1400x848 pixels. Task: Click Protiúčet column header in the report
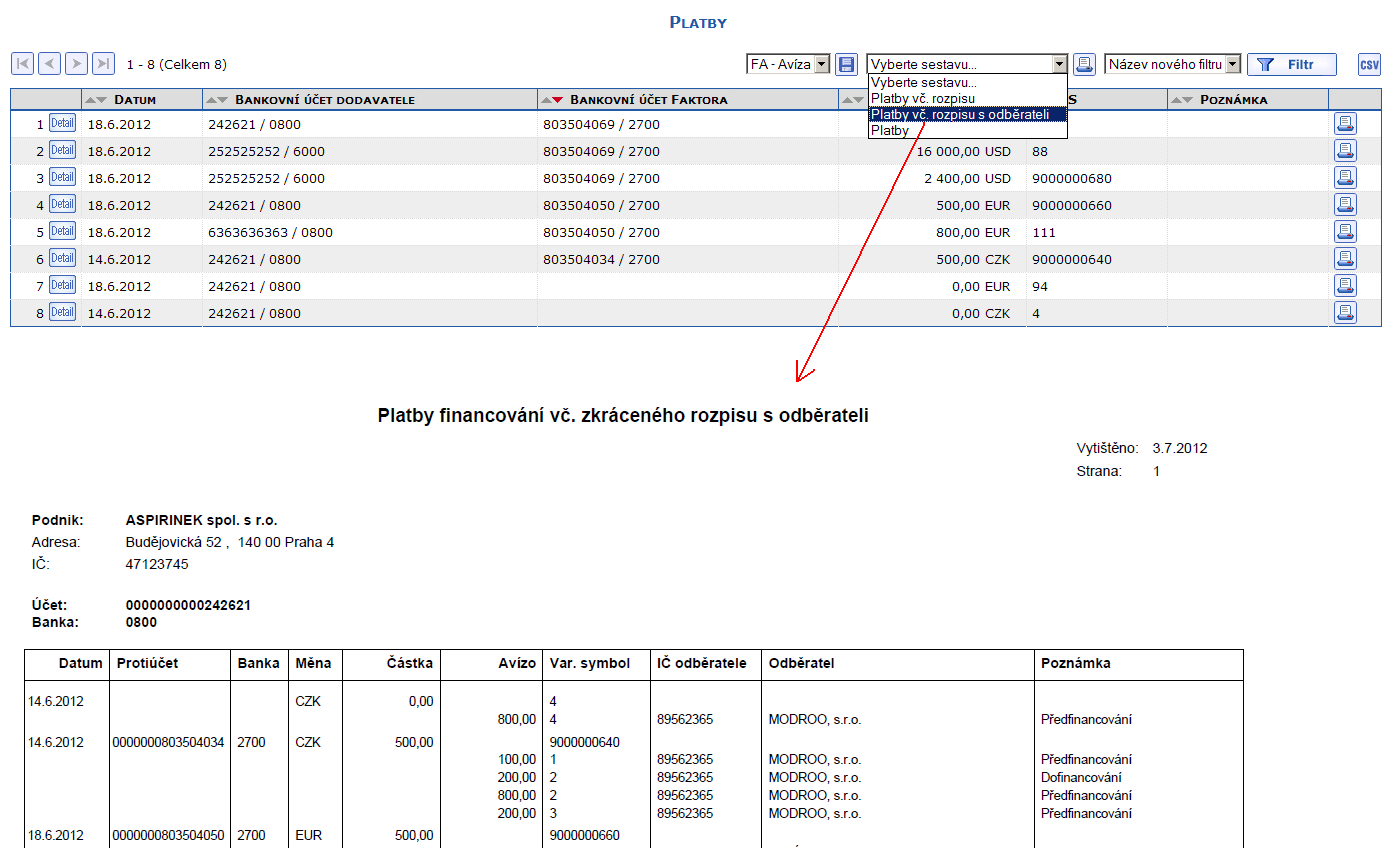pyautogui.click(x=148, y=663)
